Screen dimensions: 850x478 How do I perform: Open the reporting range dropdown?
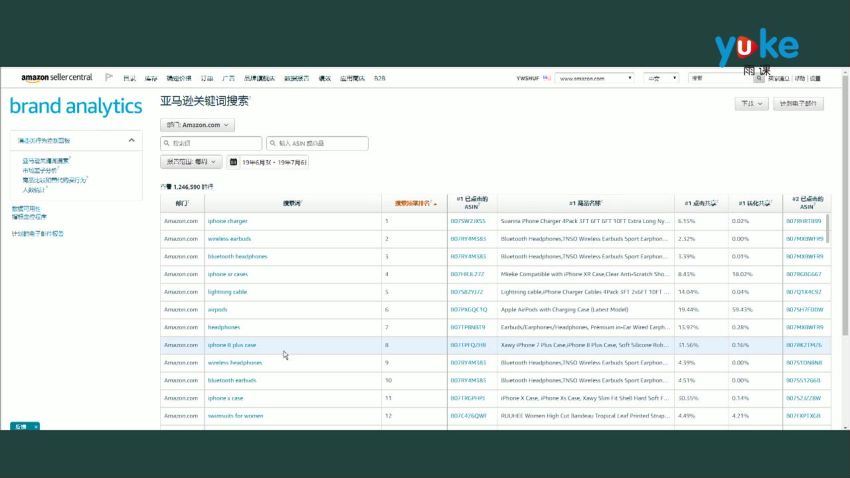(191, 162)
